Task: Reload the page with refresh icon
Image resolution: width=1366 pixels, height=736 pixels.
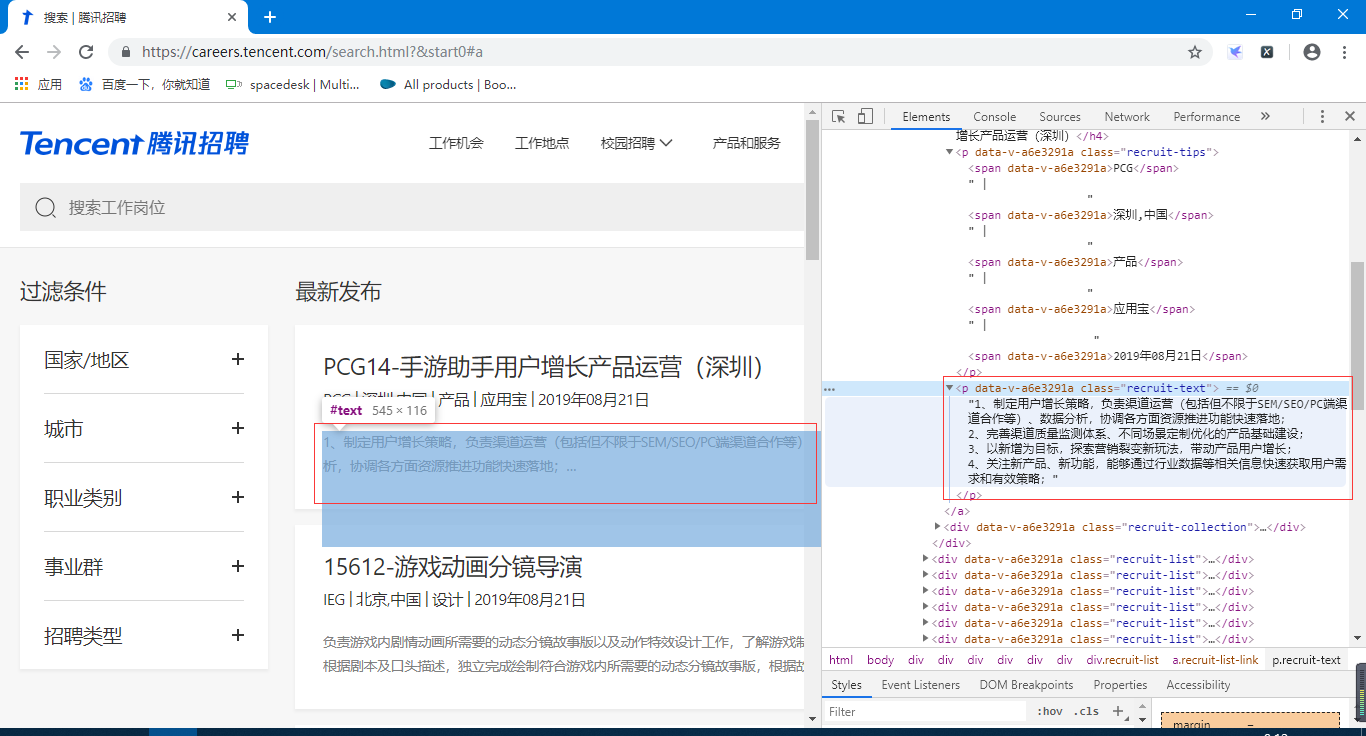Action: click(x=86, y=52)
